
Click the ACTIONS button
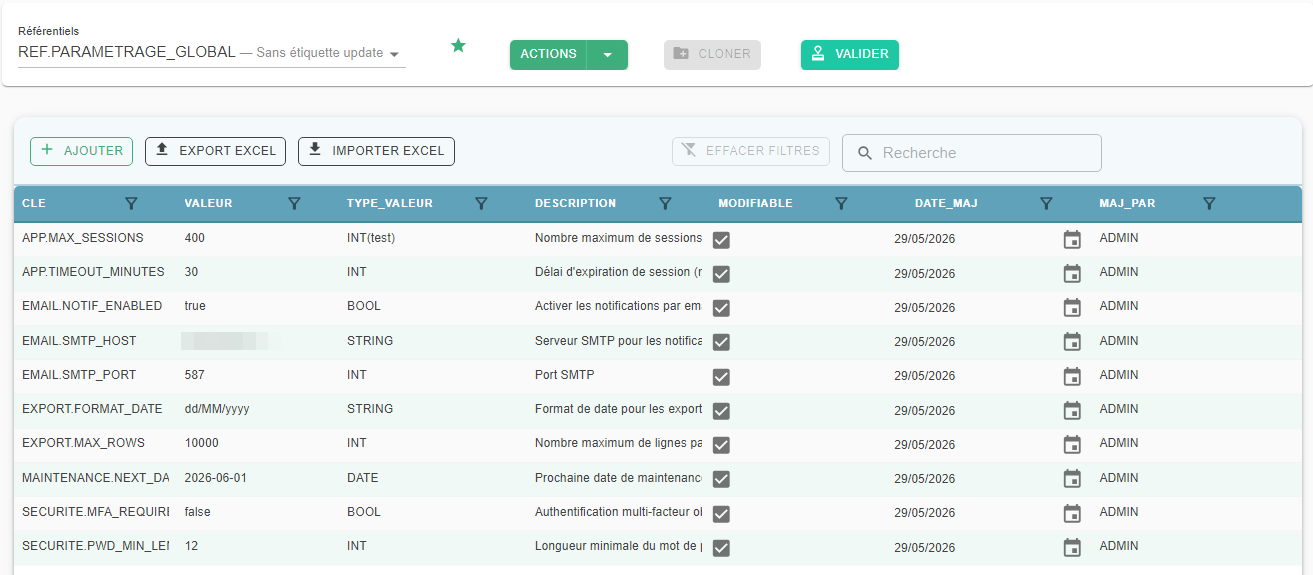point(548,55)
